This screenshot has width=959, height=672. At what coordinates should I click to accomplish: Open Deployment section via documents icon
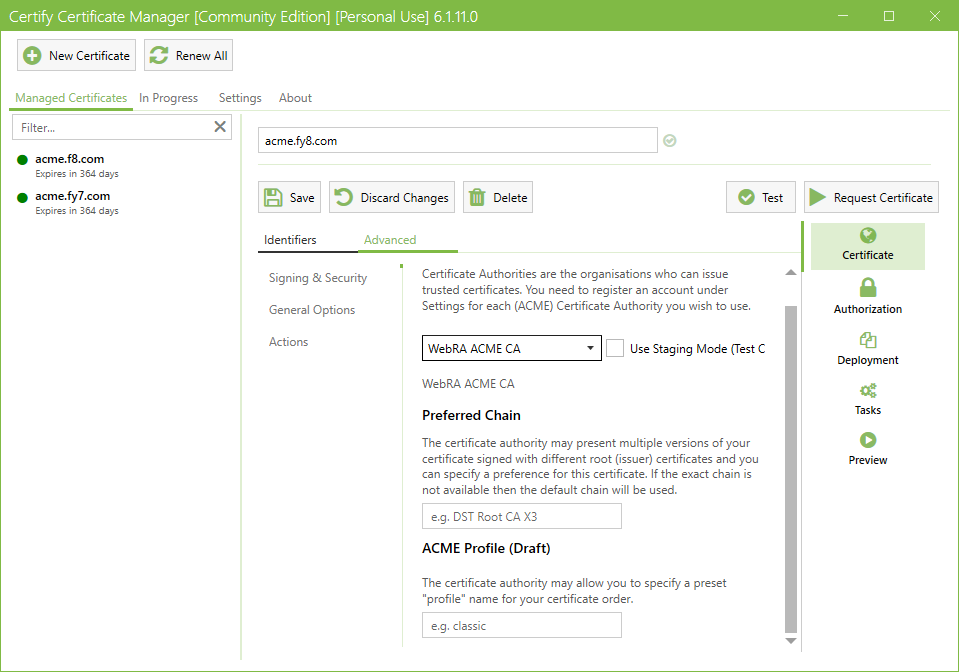(x=868, y=340)
